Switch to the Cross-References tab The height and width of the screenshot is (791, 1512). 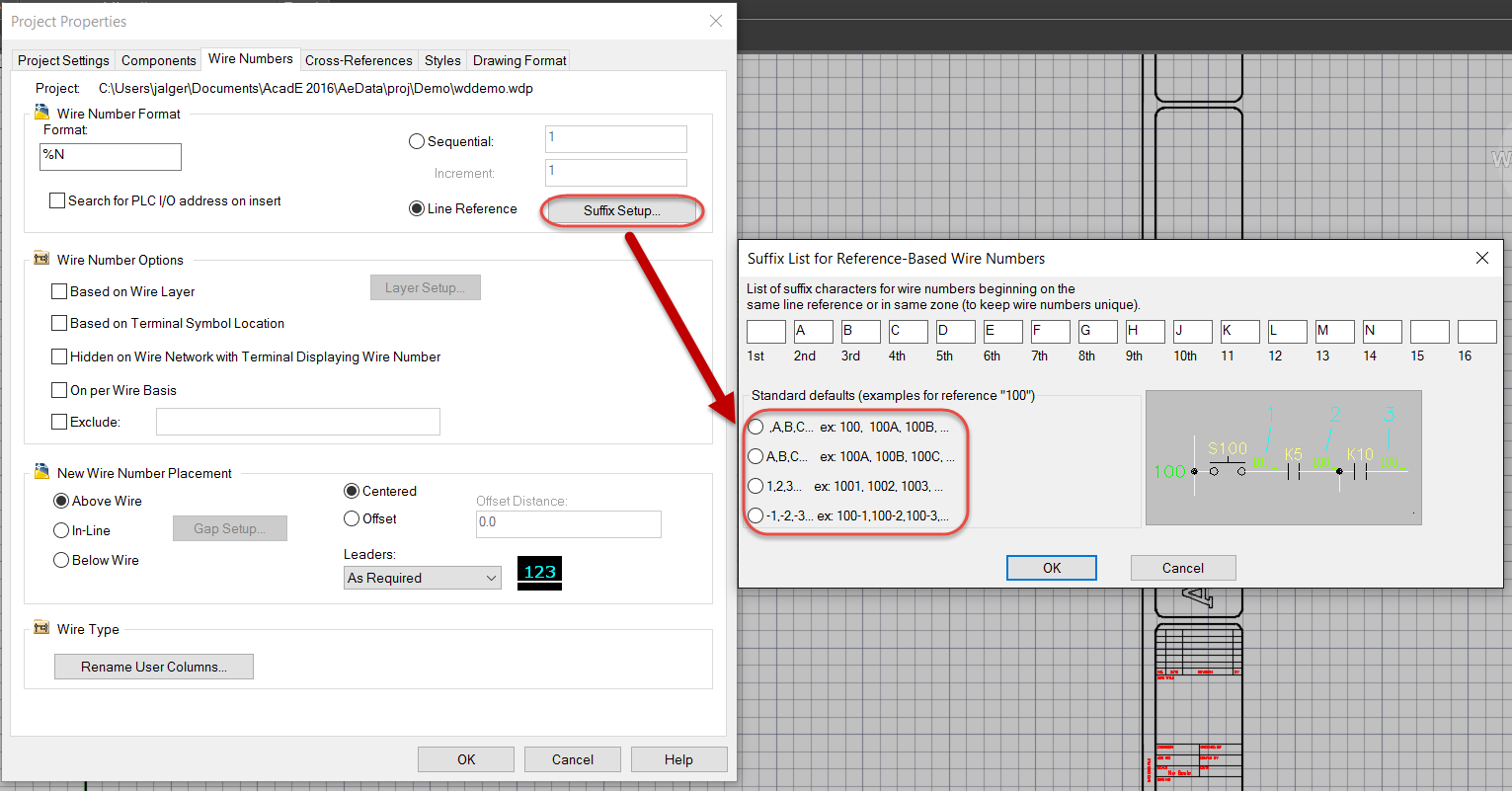click(x=358, y=59)
